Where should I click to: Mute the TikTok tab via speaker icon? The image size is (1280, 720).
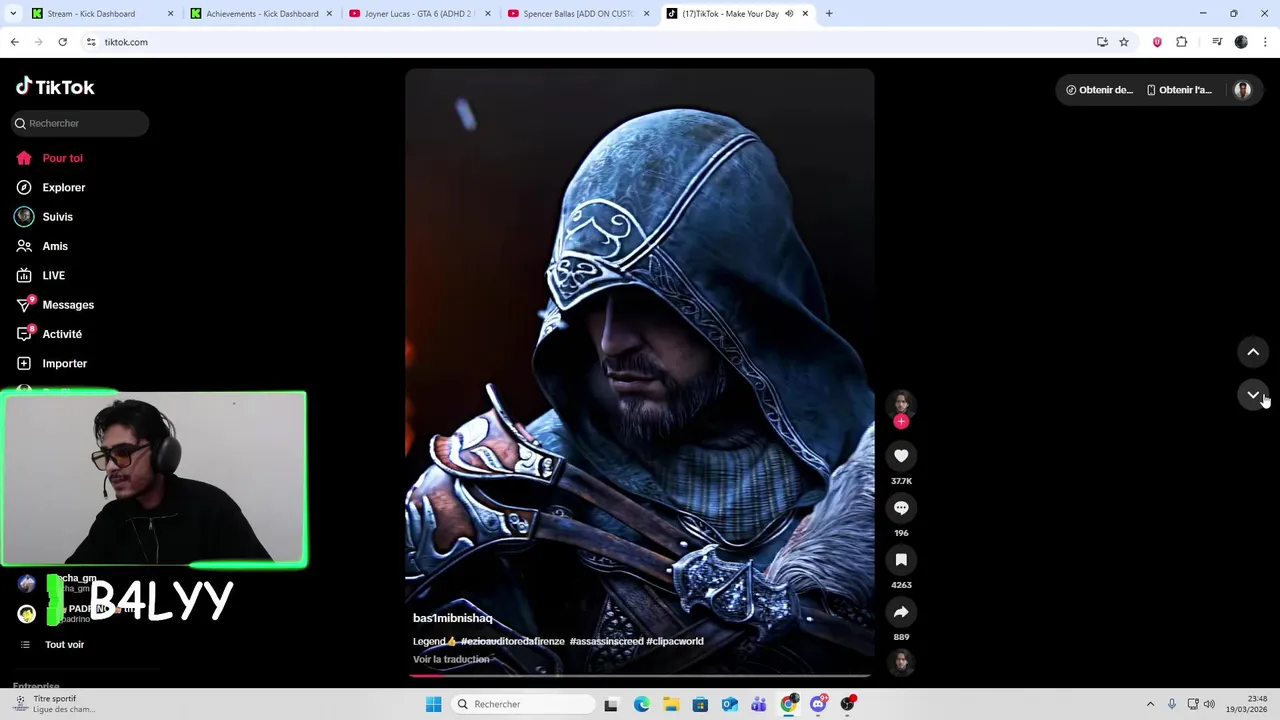pyautogui.click(x=789, y=14)
